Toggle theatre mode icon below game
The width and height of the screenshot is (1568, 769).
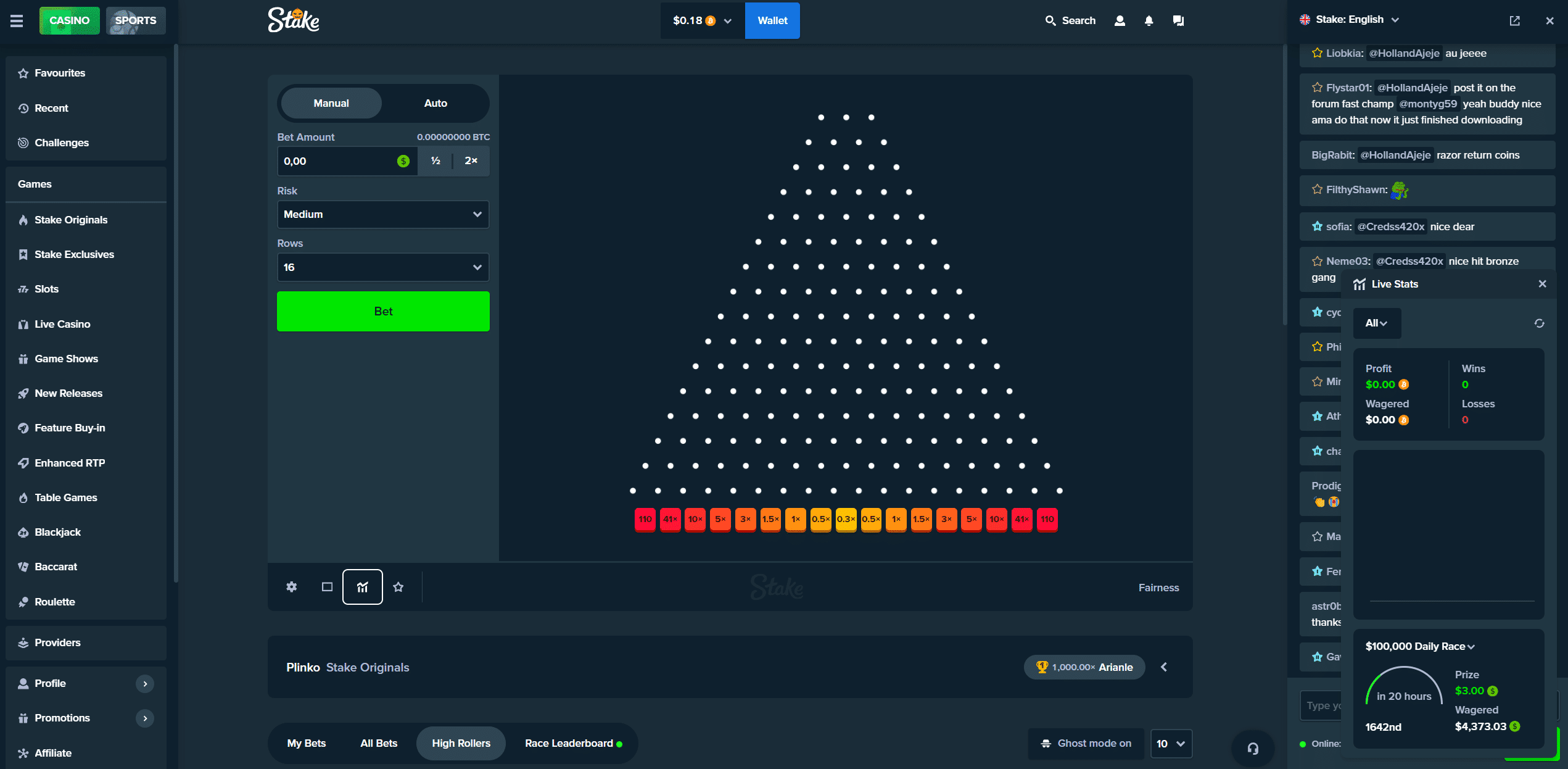(x=327, y=587)
